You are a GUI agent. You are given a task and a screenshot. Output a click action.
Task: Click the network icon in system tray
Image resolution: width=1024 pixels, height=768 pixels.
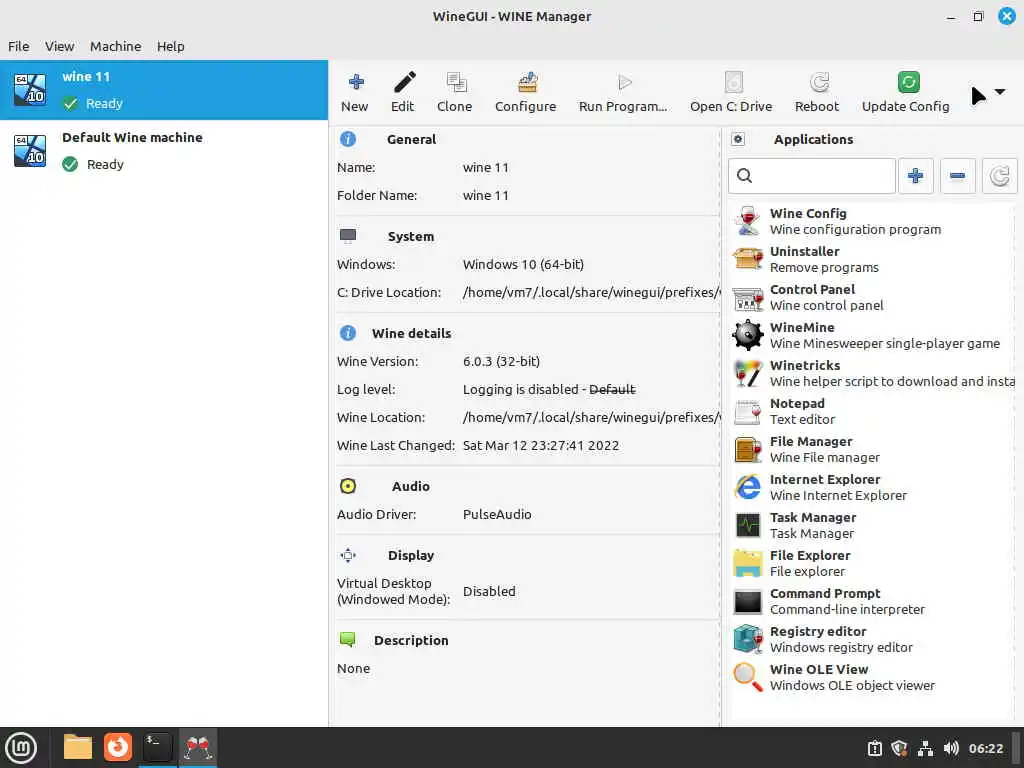pyautogui.click(x=925, y=748)
